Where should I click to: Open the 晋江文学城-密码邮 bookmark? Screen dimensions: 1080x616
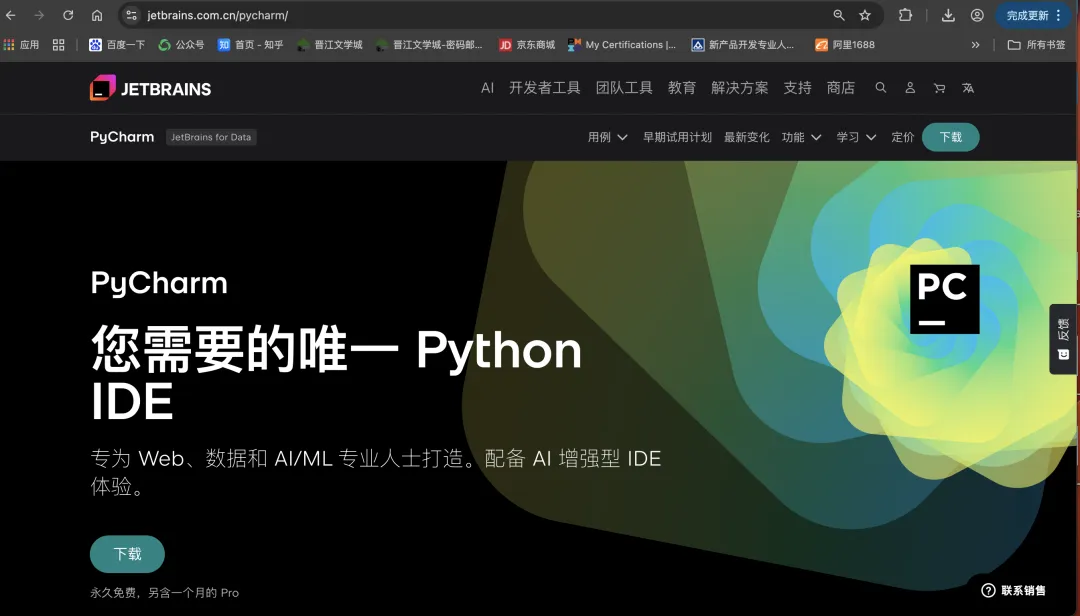[x=429, y=45]
